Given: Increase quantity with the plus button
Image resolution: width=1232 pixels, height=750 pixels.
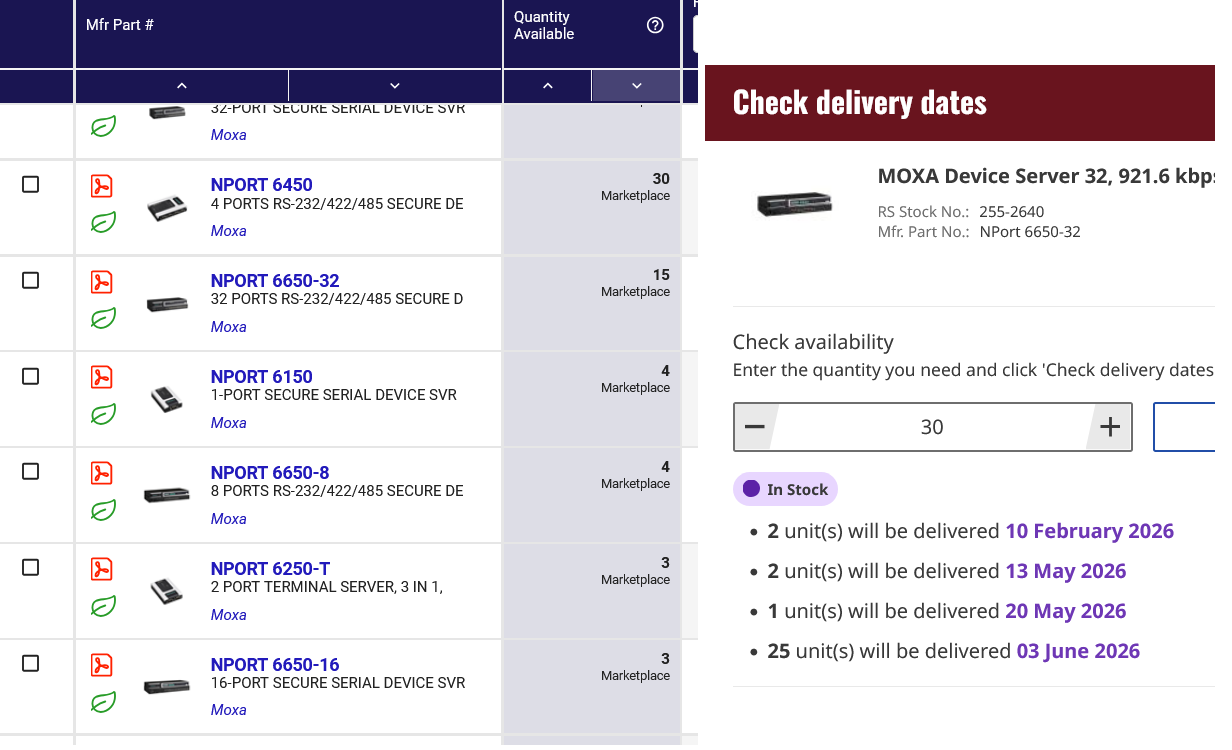Looking at the screenshot, I should tap(1109, 427).
